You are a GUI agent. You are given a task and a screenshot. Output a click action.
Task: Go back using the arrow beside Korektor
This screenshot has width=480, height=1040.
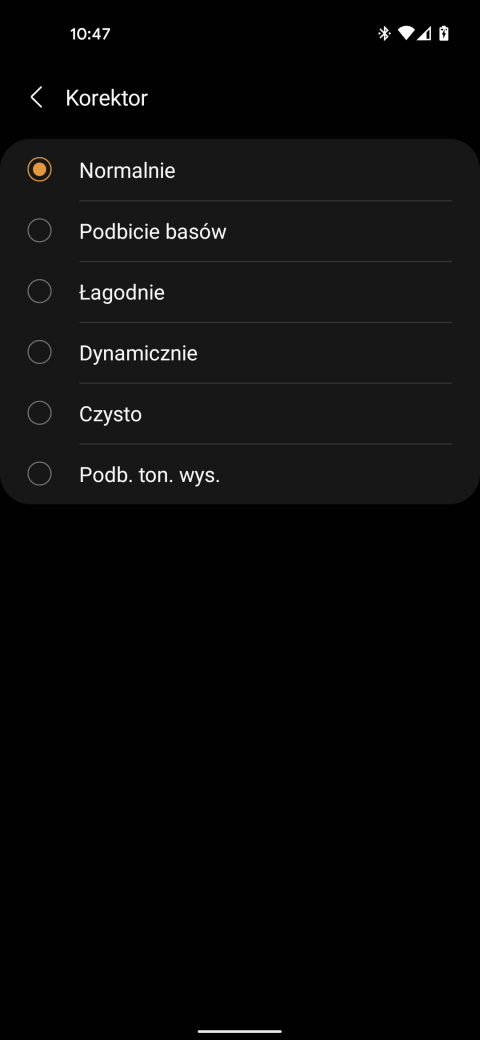coord(36,98)
